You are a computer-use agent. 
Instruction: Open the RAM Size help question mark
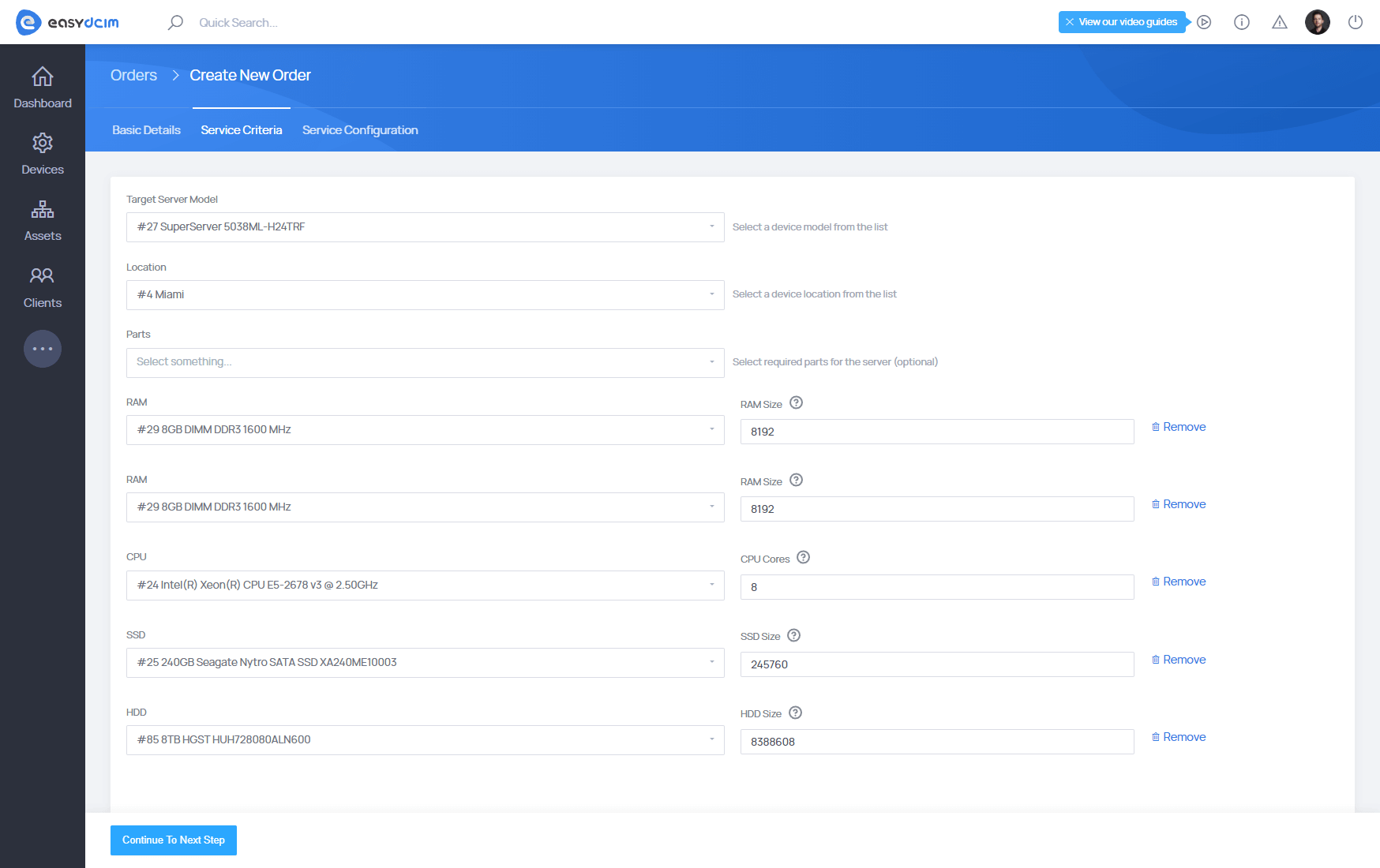tap(796, 402)
